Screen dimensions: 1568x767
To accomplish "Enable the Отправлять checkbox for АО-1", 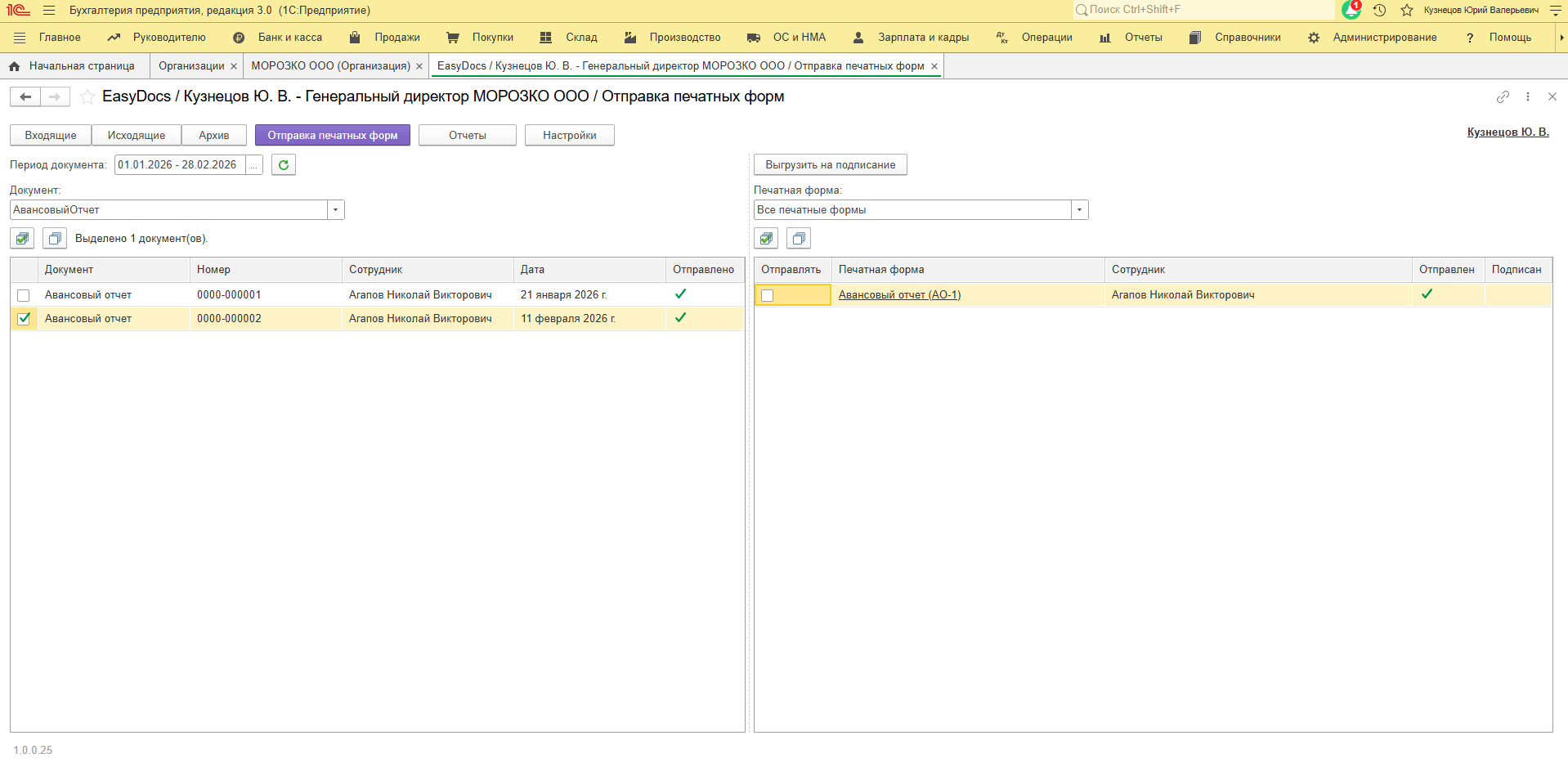I will coord(768,295).
